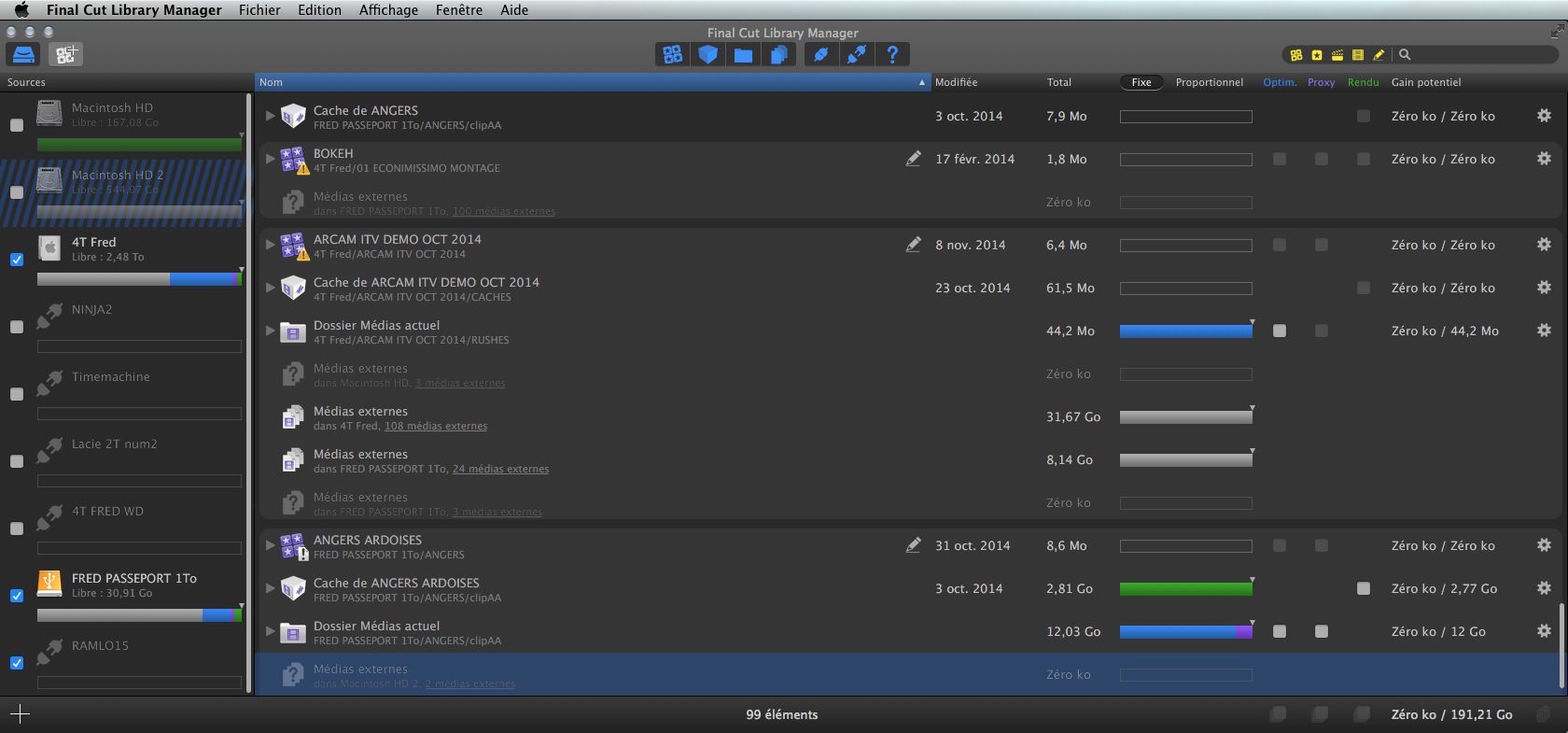1568x733 pixels.
Task: Toggle sort order arrow on Nom column
Action: (x=922, y=82)
